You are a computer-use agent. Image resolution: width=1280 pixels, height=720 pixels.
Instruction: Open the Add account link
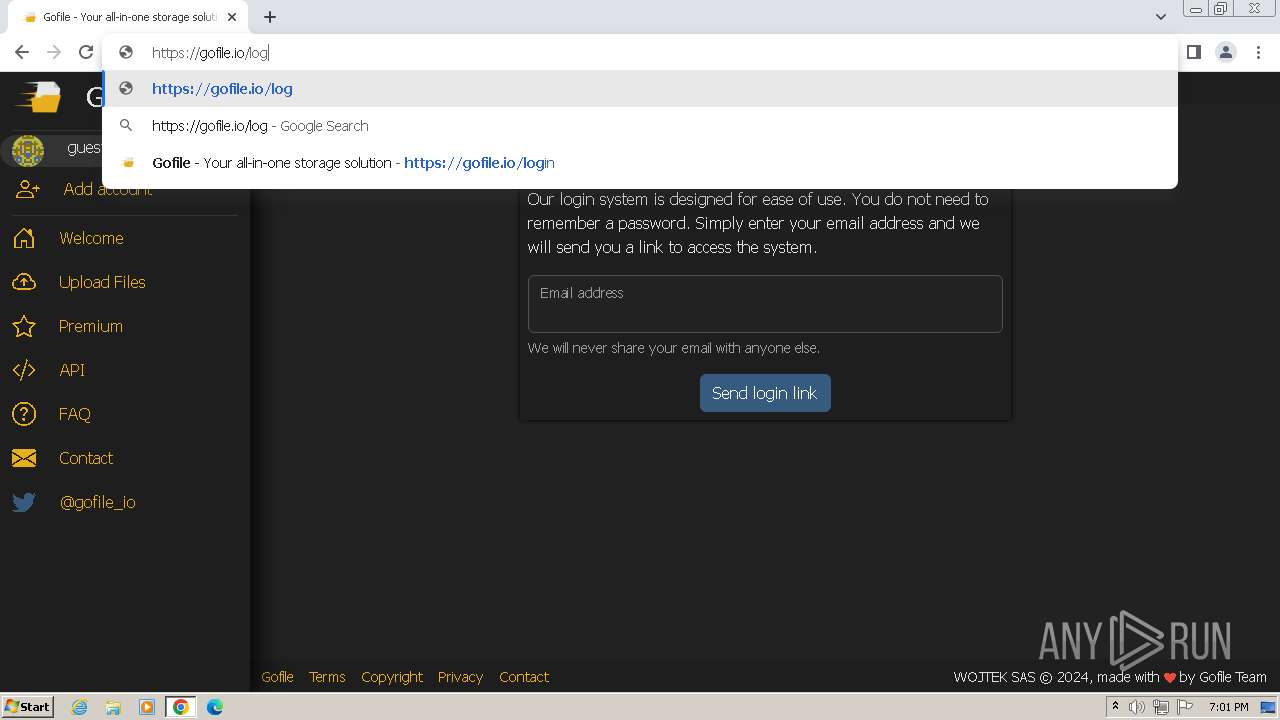pyautogui.click(x=108, y=190)
